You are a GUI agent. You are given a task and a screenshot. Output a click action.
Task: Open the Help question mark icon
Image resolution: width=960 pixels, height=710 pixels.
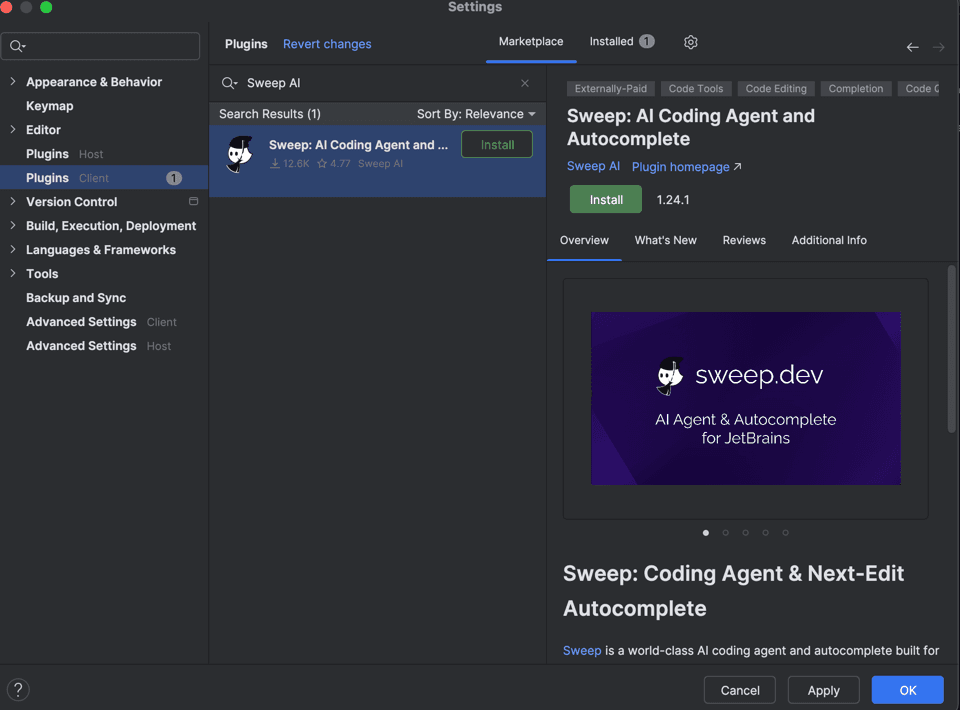(17, 689)
